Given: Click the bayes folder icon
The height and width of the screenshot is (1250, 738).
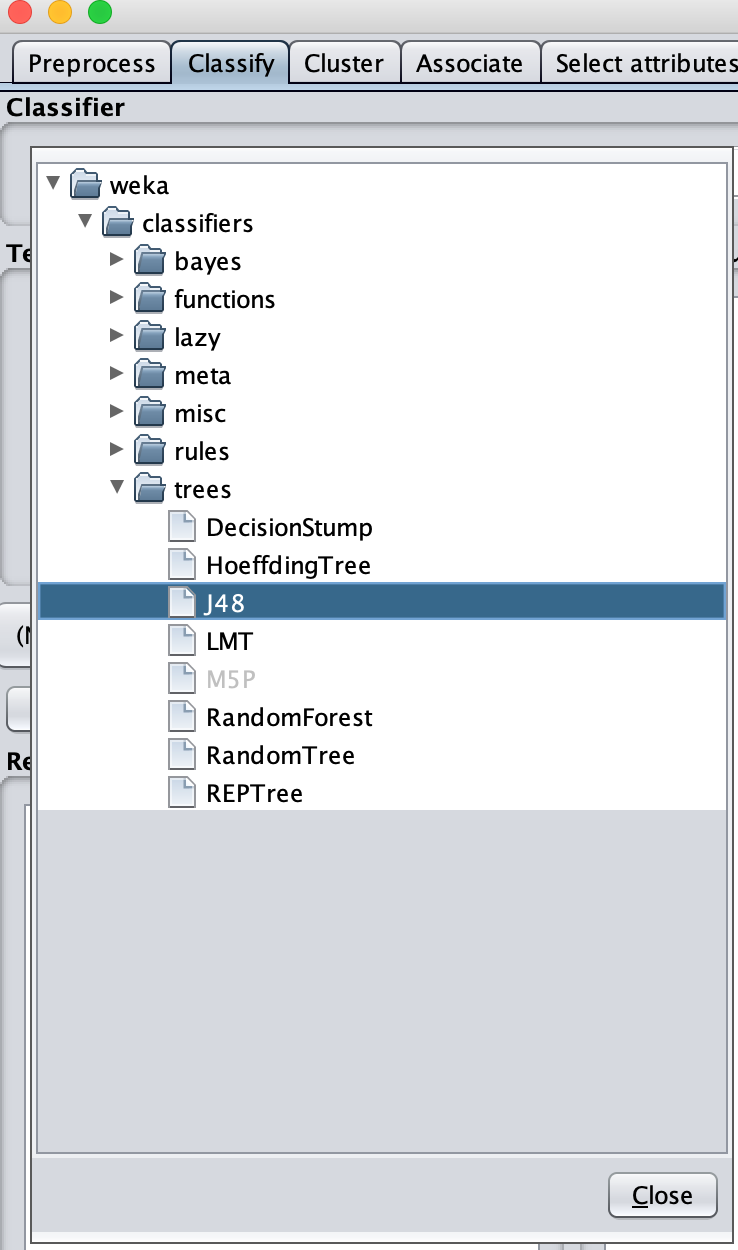Looking at the screenshot, I should pyautogui.click(x=150, y=262).
